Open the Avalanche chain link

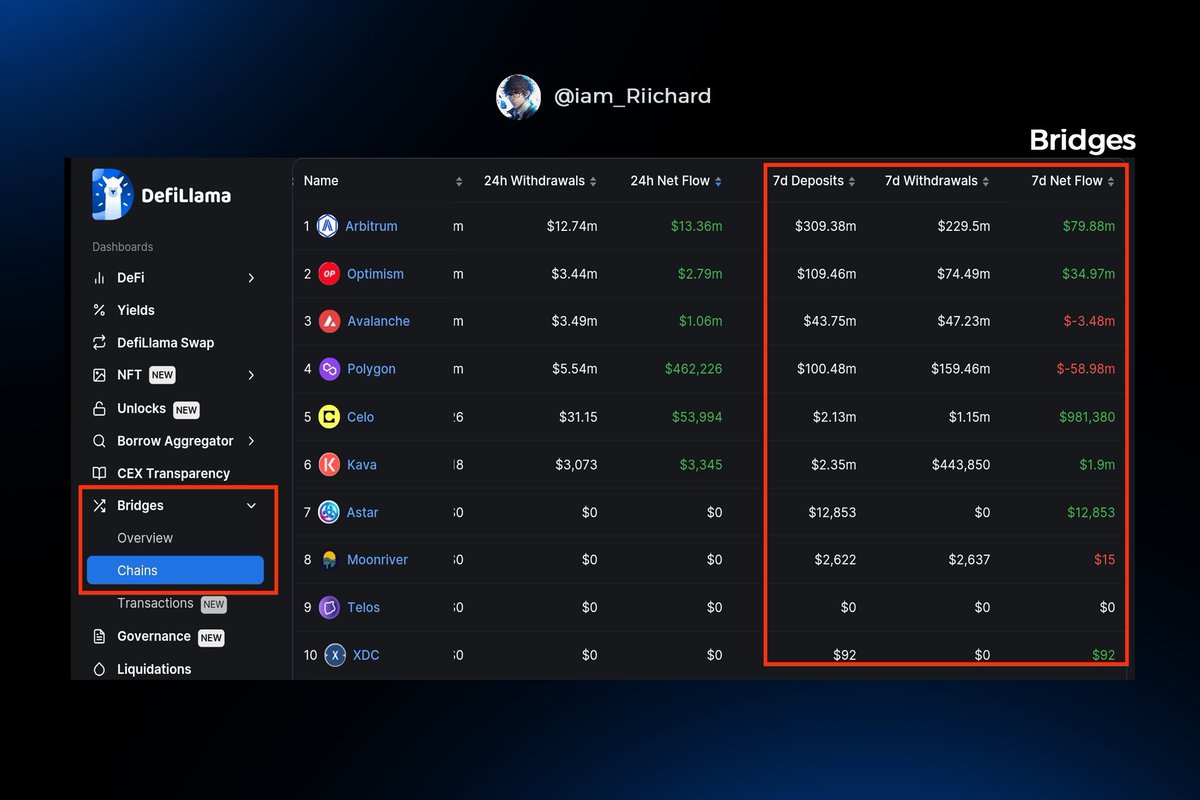point(379,321)
